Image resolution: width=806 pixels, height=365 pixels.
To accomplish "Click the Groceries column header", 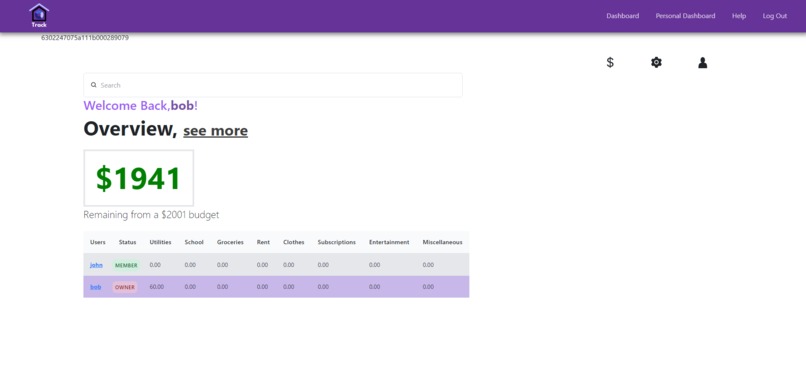I will [230, 242].
